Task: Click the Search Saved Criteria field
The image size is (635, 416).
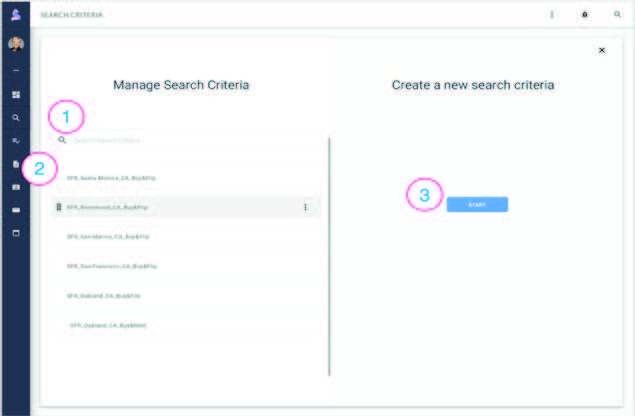Action: click(186, 140)
